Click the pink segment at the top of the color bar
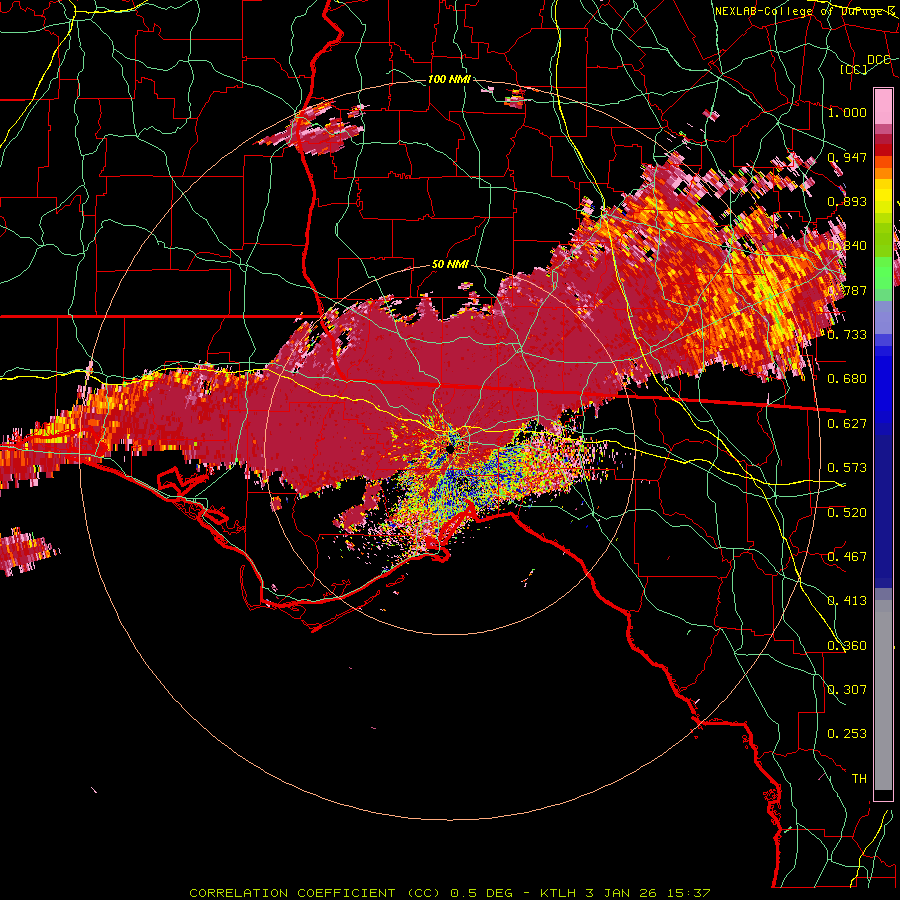The height and width of the screenshot is (900, 900). coord(883,106)
